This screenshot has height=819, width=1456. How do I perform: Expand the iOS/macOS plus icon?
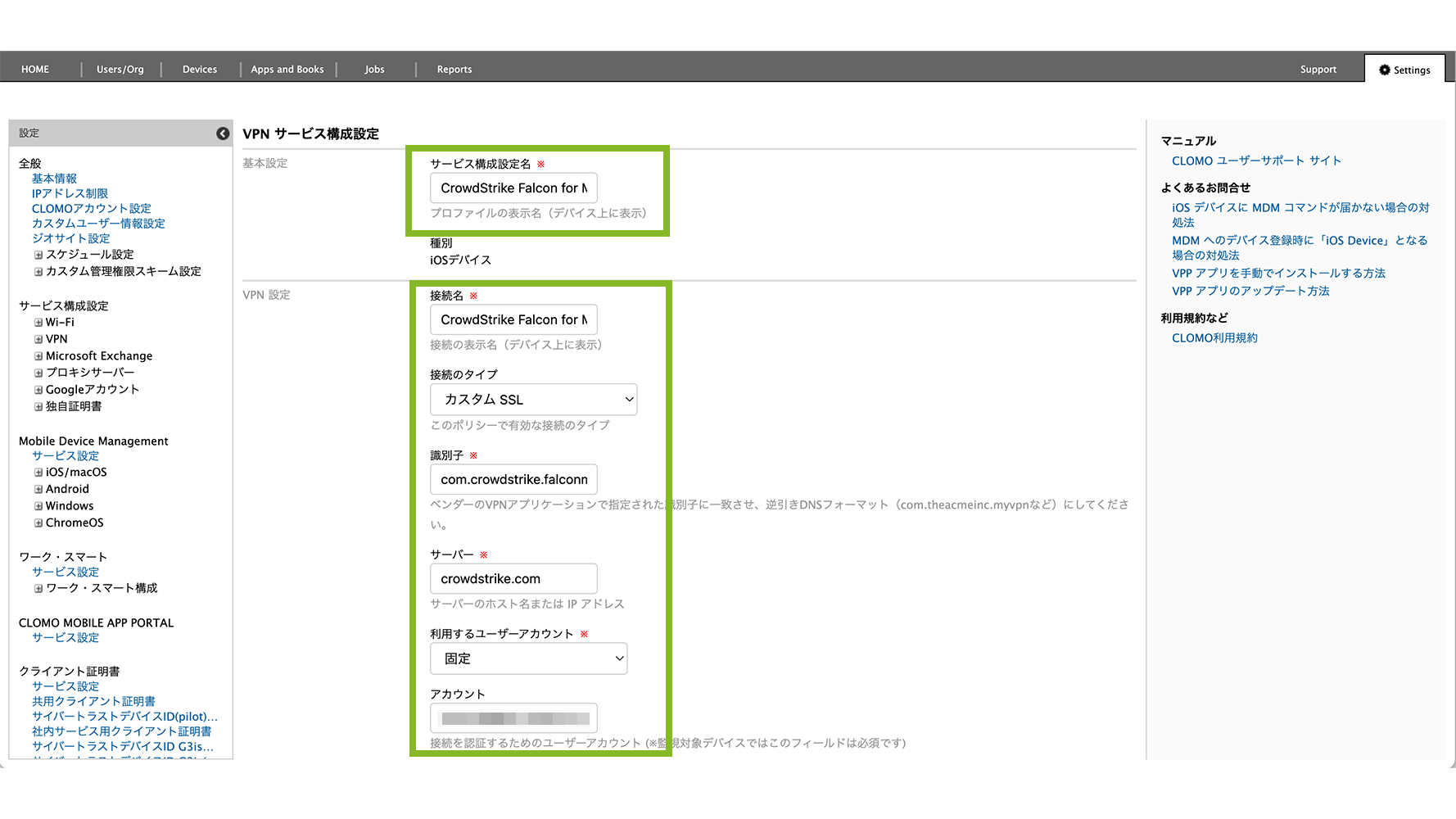(x=38, y=473)
